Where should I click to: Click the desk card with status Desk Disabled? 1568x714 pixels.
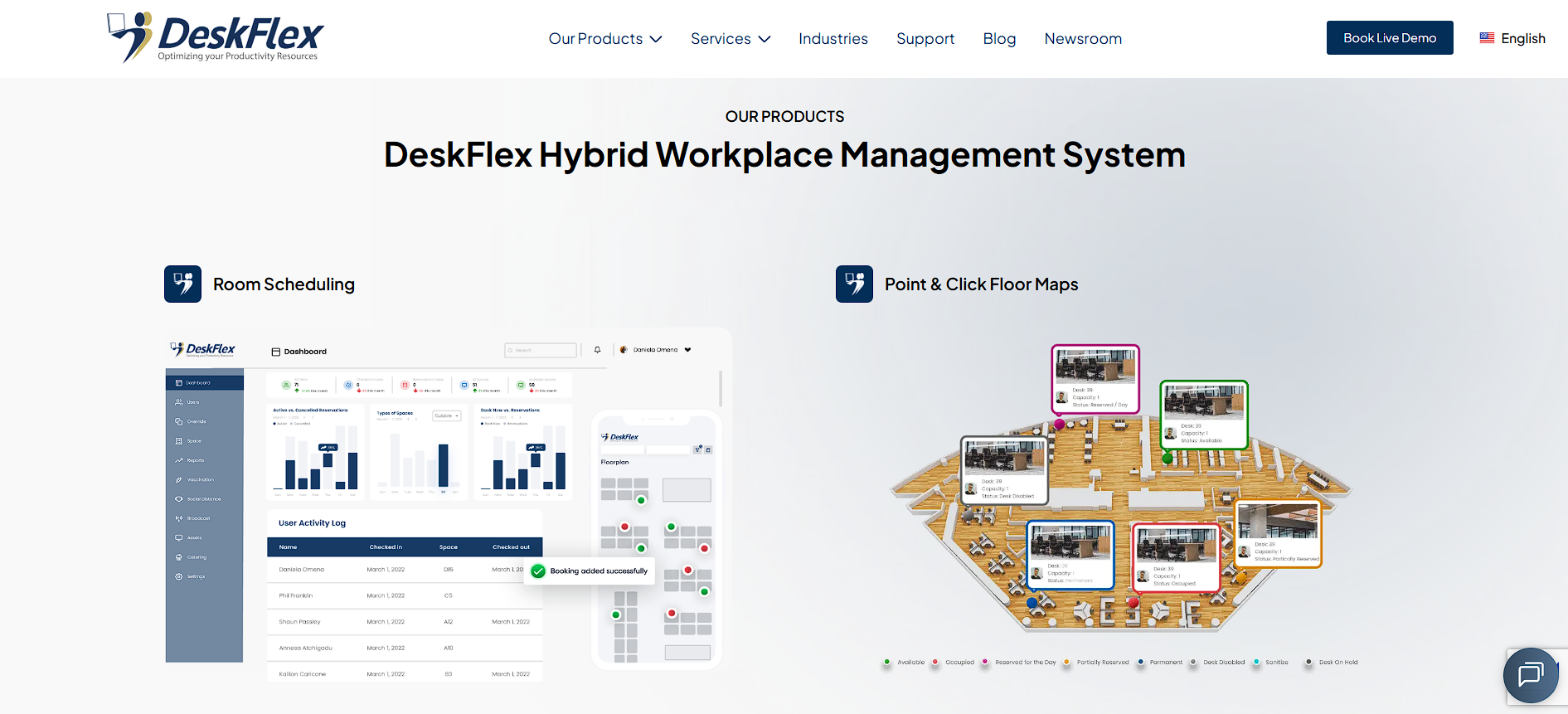click(1005, 470)
